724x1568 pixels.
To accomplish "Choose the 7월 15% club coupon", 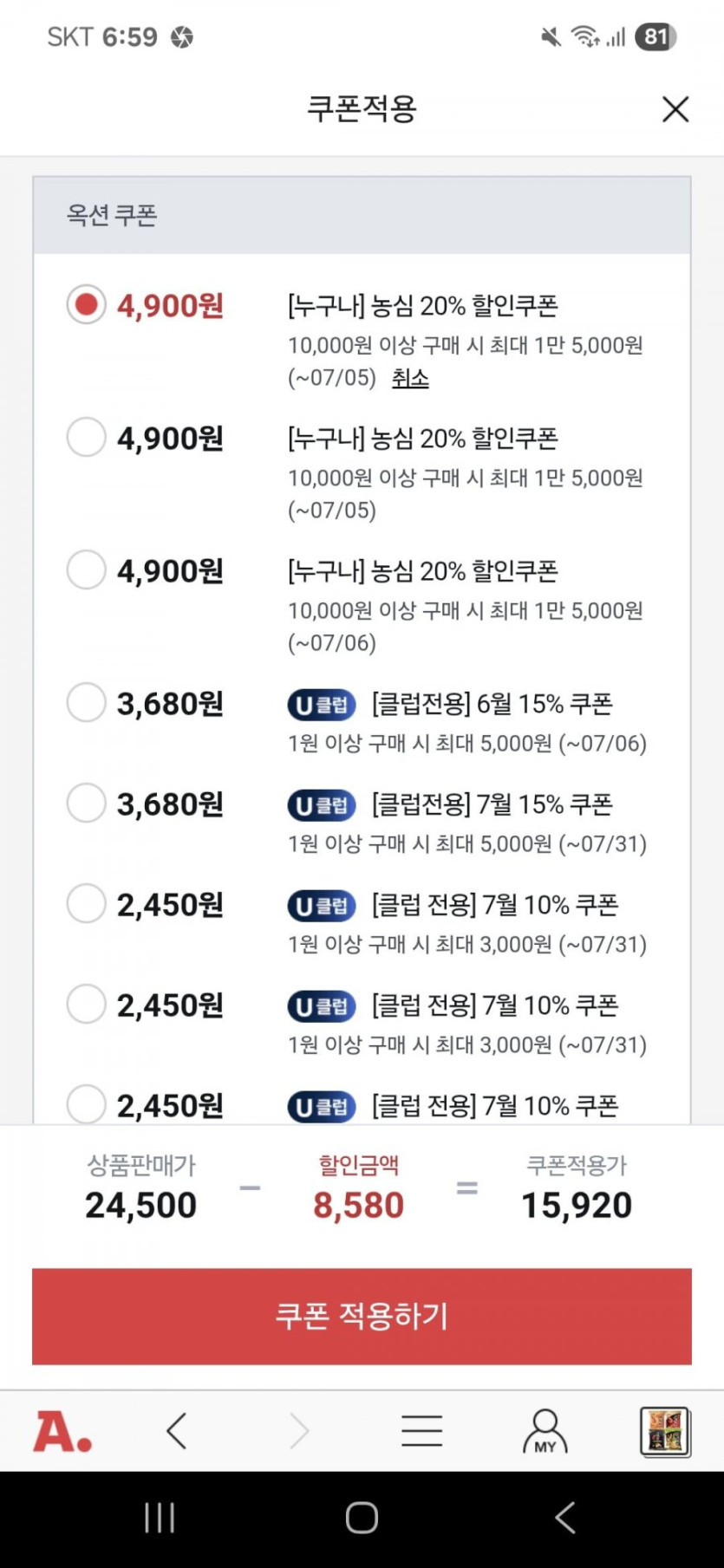I will pyautogui.click(x=87, y=804).
